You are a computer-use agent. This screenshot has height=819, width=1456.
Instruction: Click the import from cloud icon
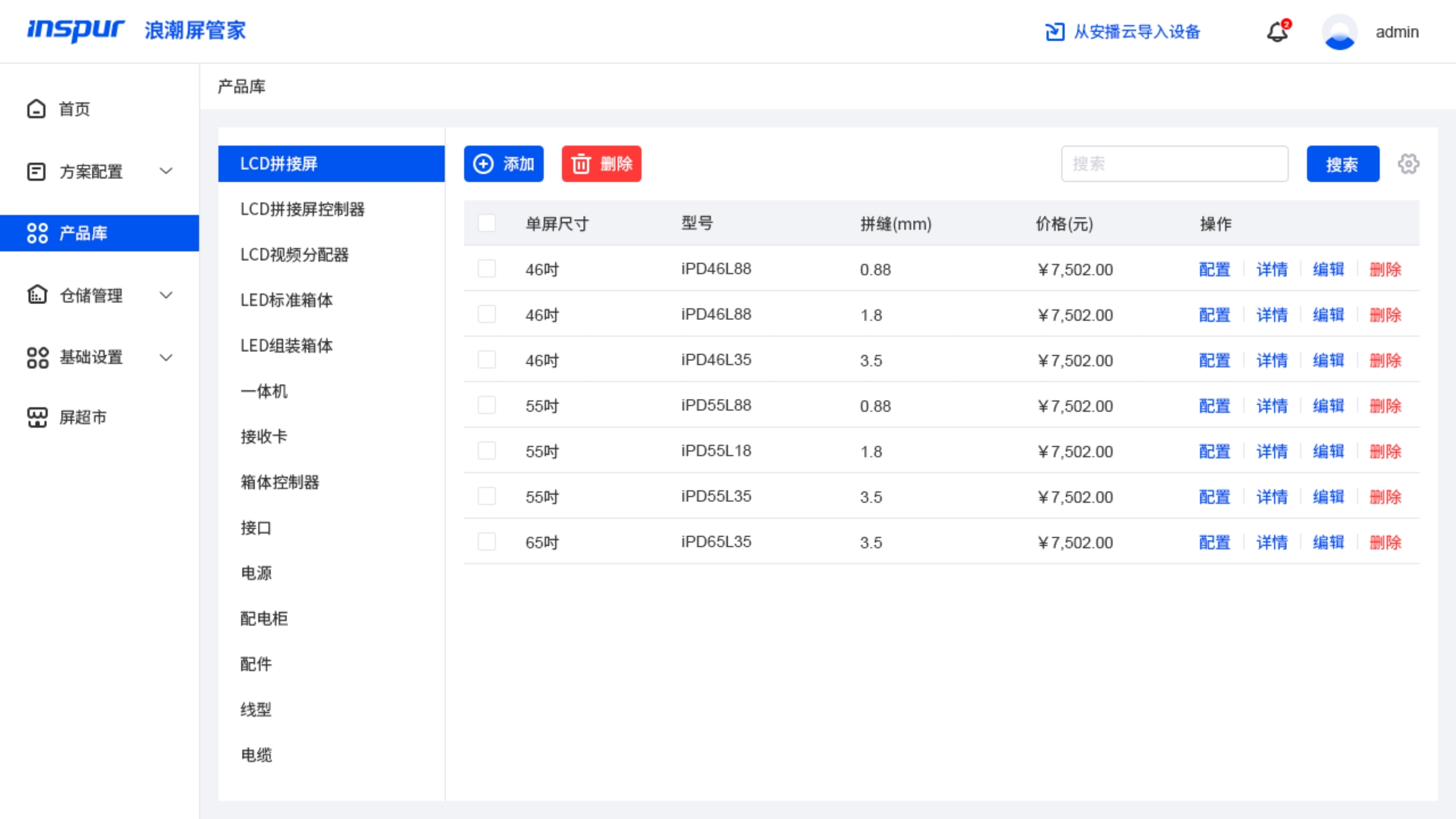click(x=1054, y=32)
